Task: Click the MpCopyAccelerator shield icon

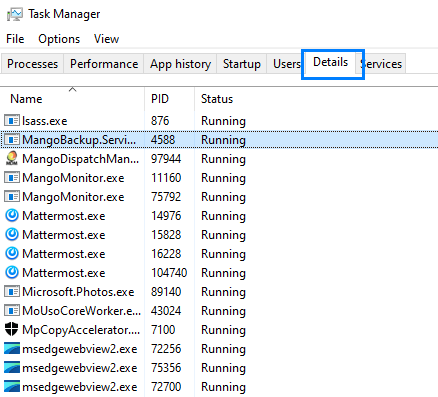Action: [x=12, y=329]
